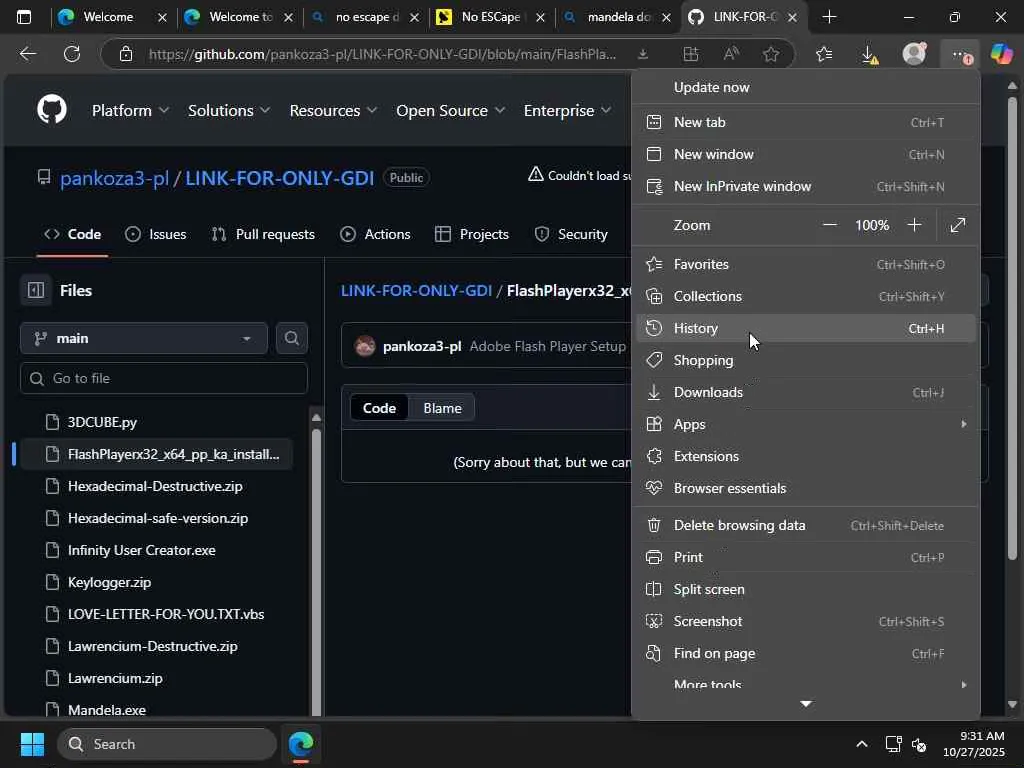Click the file search magnifier button

tap(291, 338)
